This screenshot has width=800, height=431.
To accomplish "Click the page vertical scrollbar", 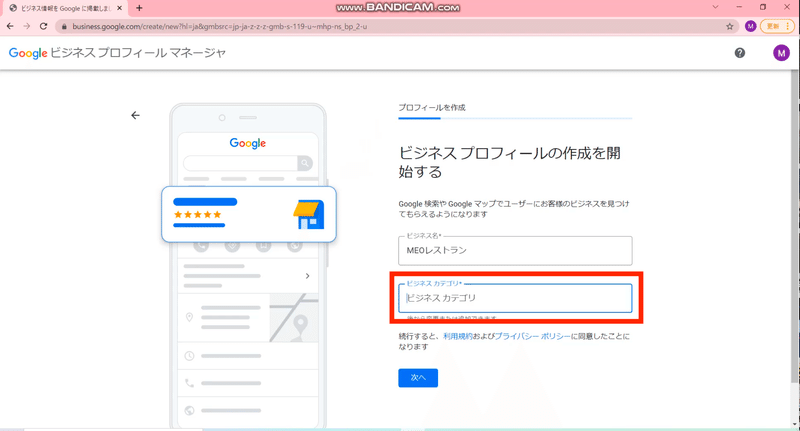I will coord(795,227).
